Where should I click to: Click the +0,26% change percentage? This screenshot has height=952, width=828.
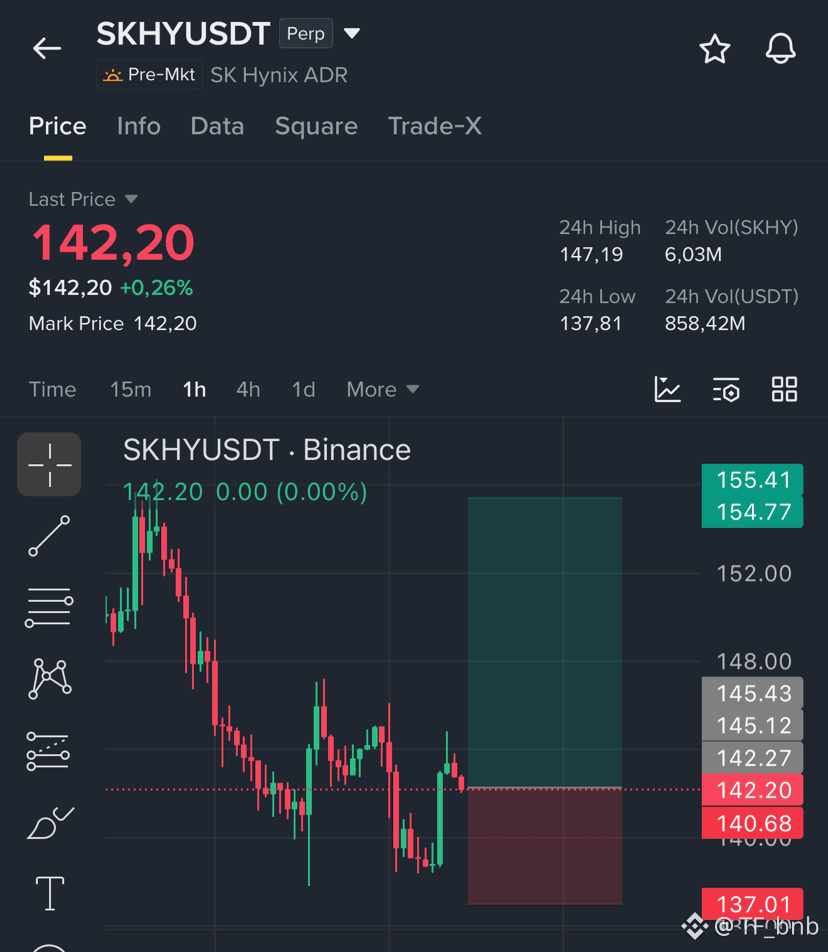tap(157, 288)
